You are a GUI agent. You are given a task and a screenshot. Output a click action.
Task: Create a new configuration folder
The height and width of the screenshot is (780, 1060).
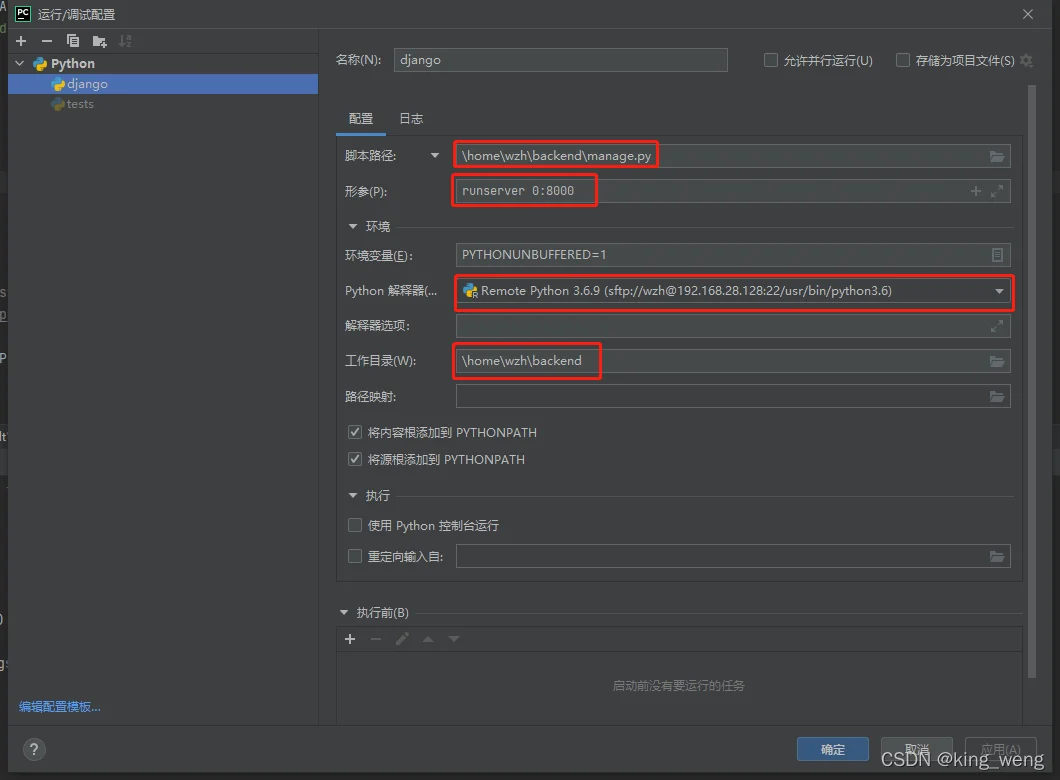pos(99,41)
